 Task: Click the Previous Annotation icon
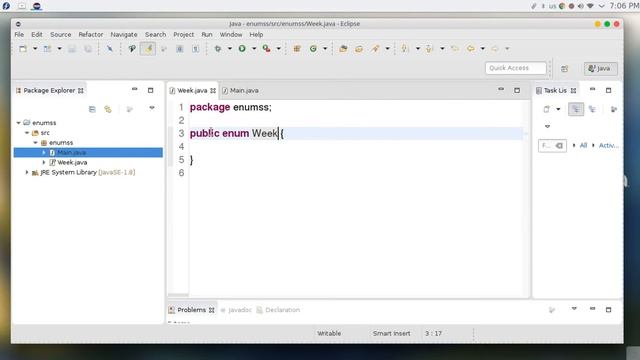[x=429, y=49]
